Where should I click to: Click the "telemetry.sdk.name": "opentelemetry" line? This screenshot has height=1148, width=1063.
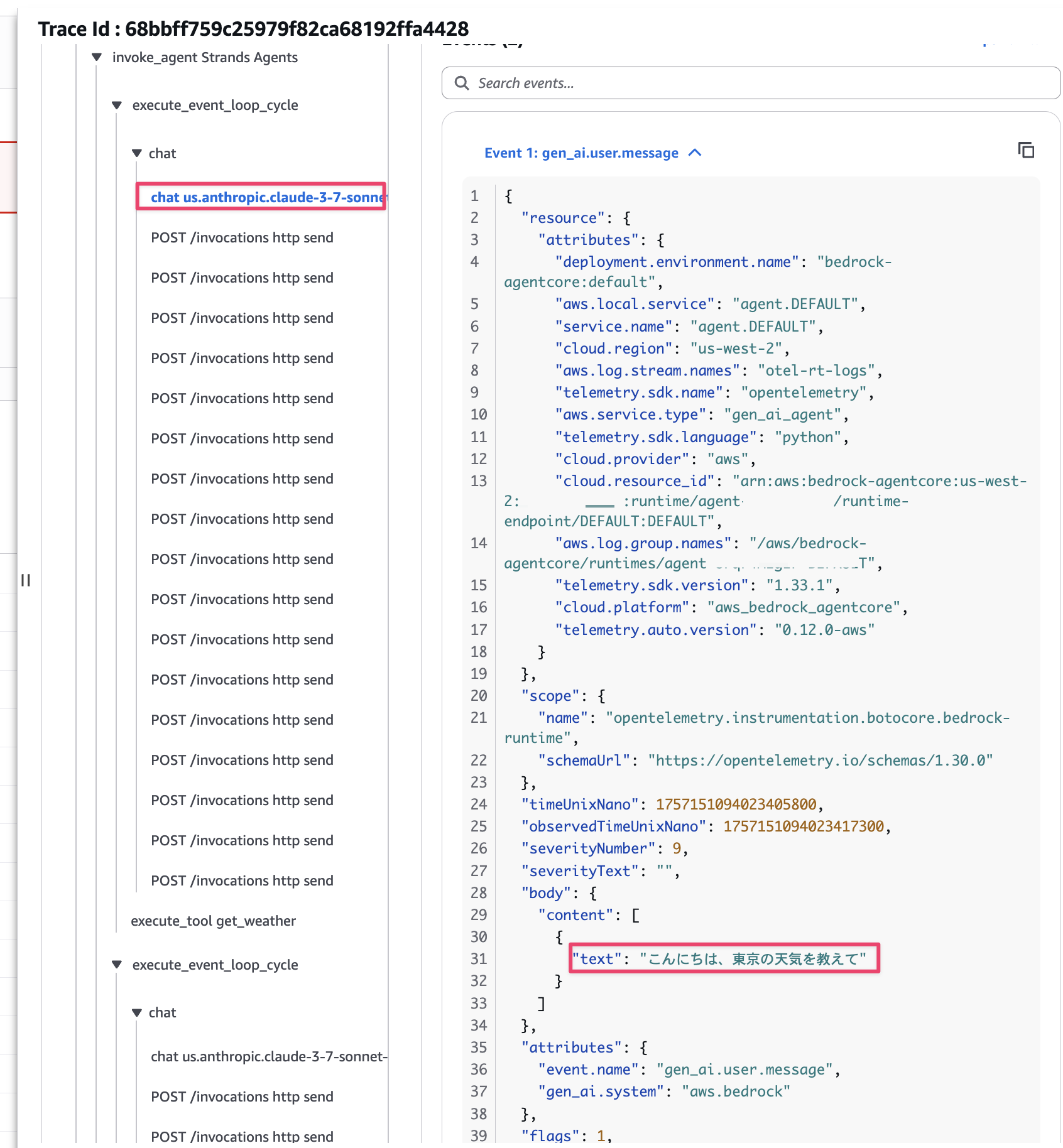click(x=714, y=393)
